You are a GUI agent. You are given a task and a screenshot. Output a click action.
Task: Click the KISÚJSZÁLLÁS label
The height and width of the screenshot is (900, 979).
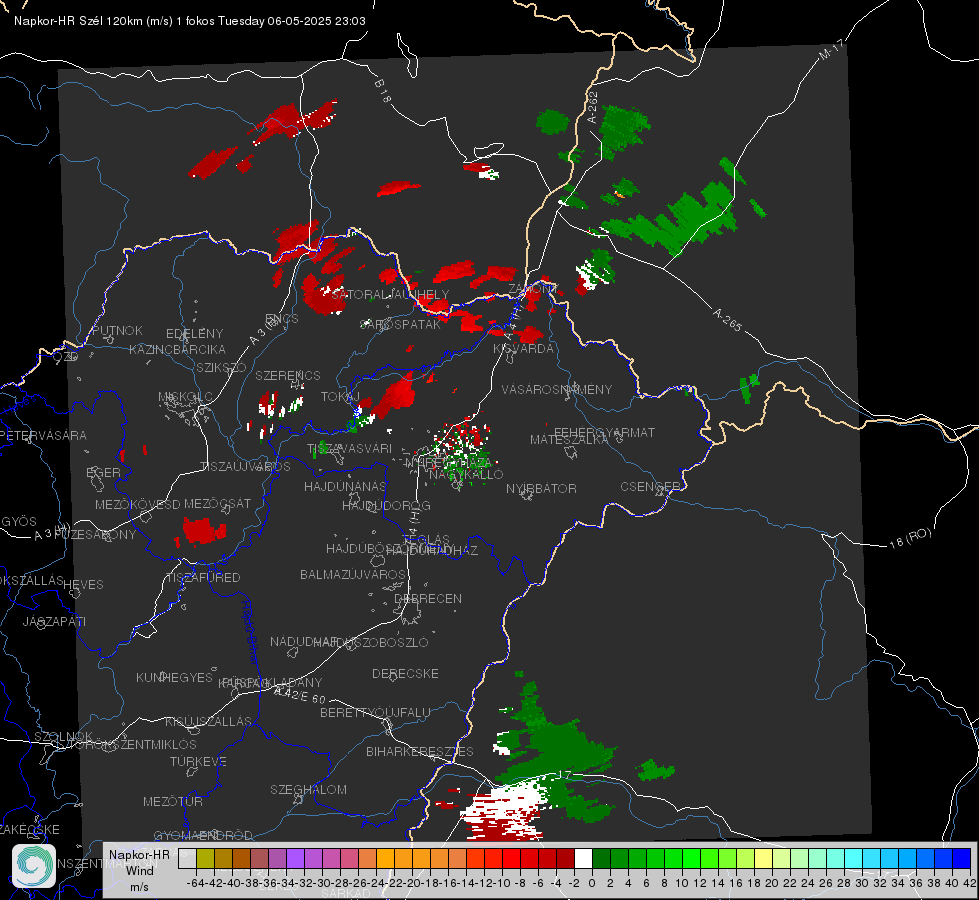pyautogui.click(x=209, y=721)
